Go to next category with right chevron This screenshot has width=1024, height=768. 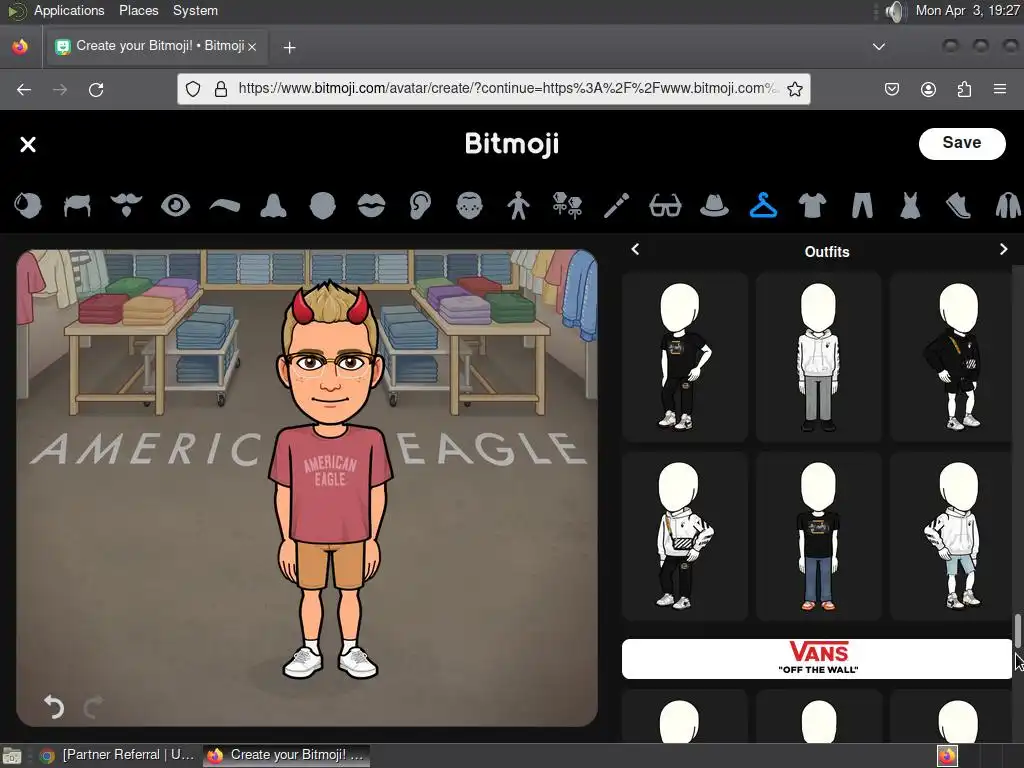point(1004,249)
